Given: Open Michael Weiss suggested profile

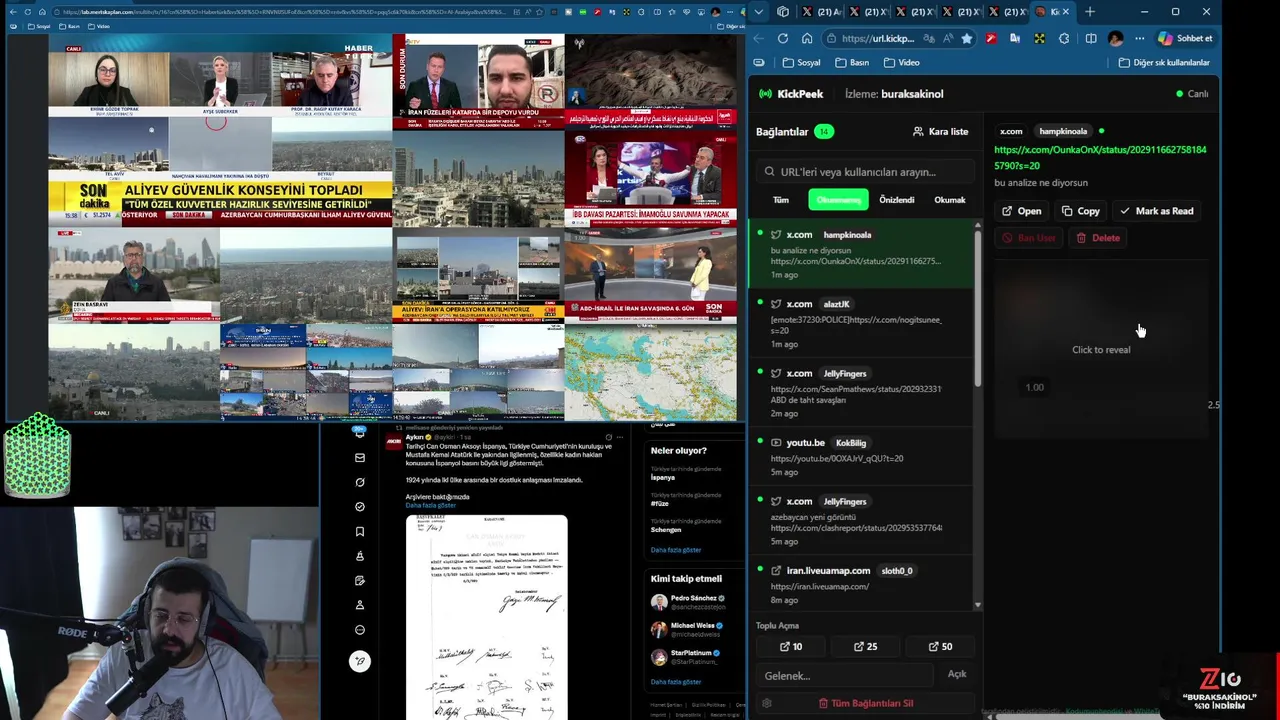Looking at the screenshot, I should pyautogui.click(x=689, y=630).
